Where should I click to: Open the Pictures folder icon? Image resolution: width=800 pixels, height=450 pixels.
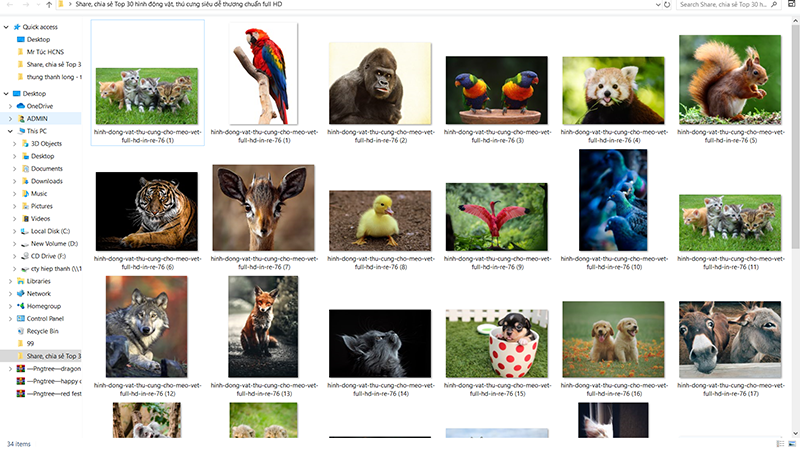point(25,206)
